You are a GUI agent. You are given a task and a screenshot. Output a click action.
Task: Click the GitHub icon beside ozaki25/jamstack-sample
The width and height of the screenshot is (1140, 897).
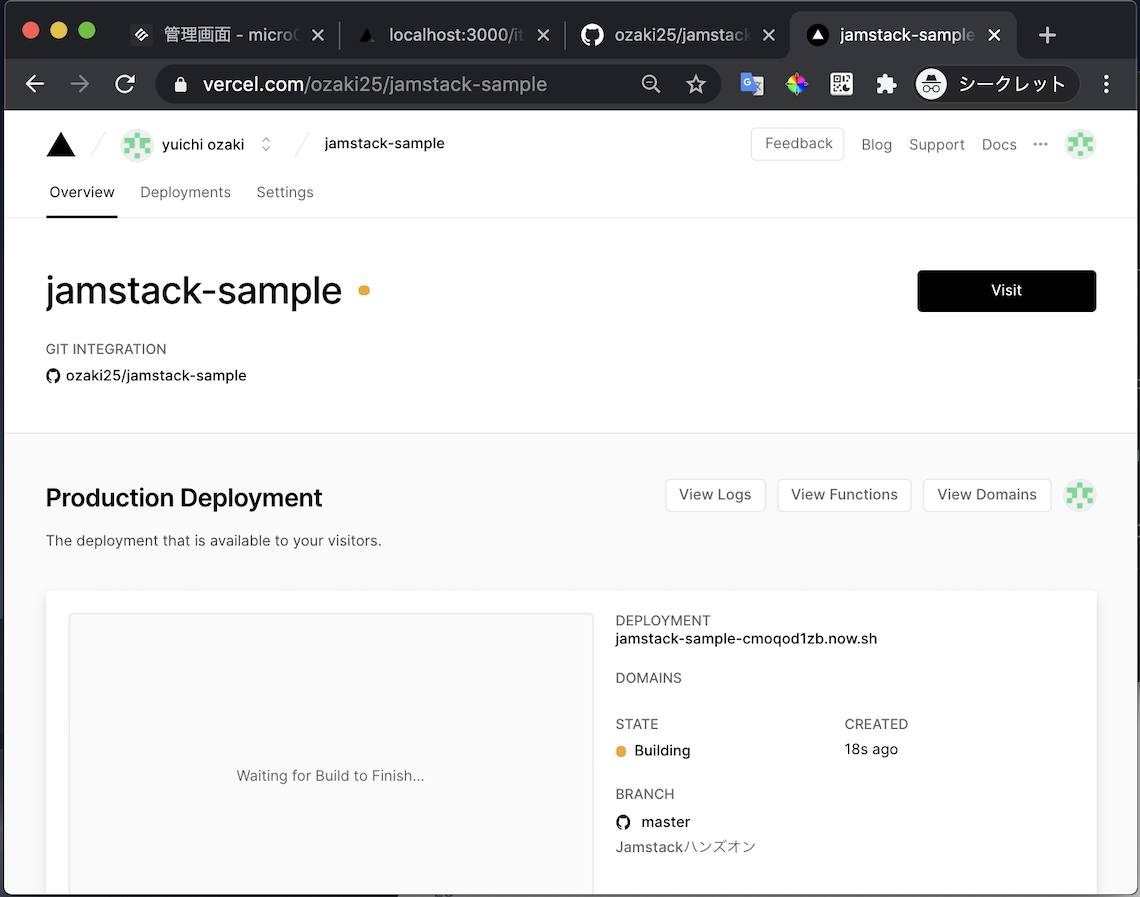point(53,376)
